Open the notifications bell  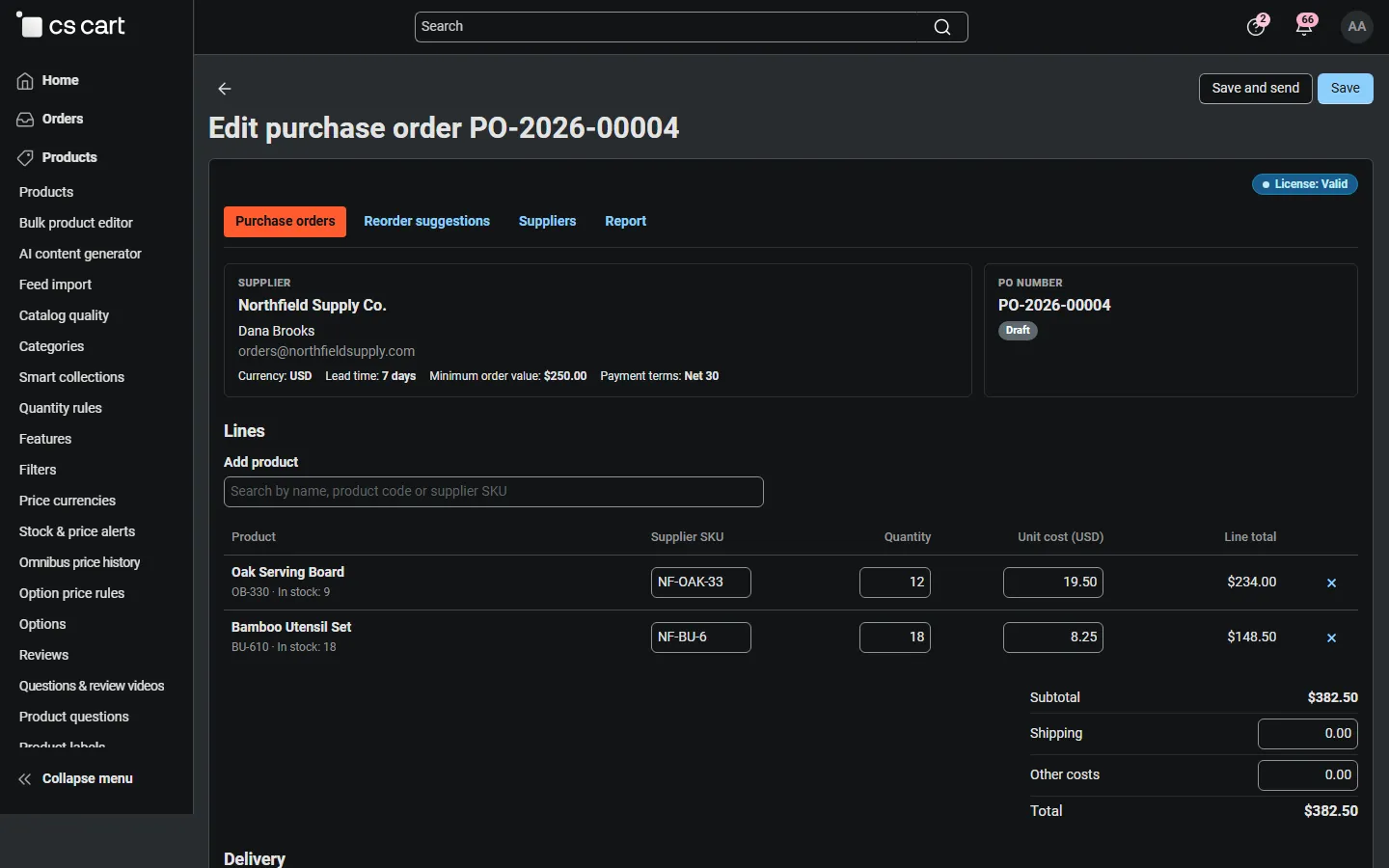pos(1305,26)
